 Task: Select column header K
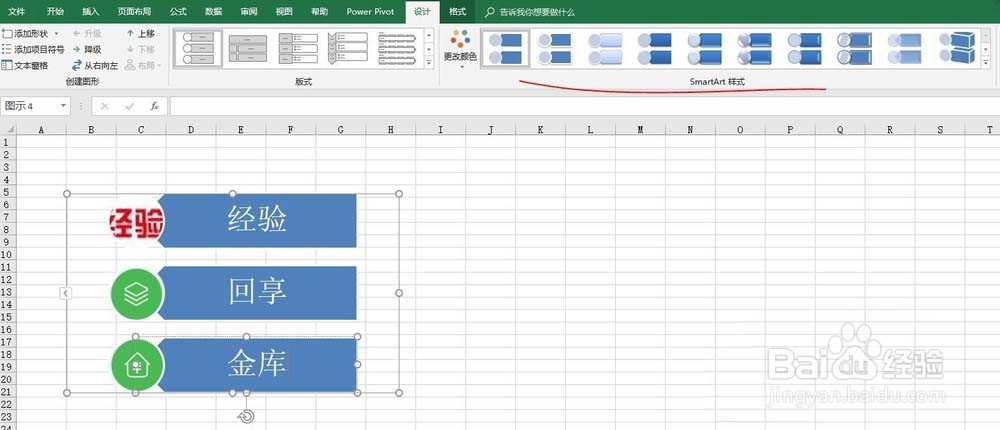pyautogui.click(x=540, y=130)
